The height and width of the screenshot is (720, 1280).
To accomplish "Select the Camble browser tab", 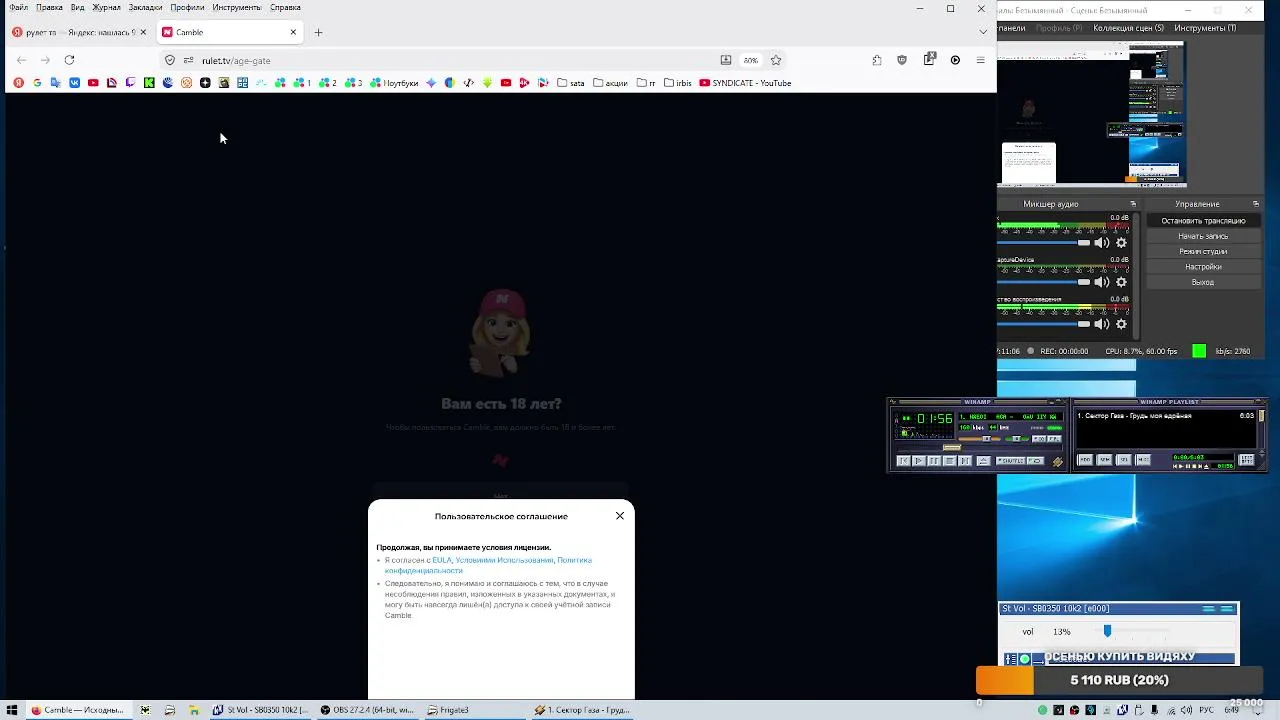I will click(230, 32).
